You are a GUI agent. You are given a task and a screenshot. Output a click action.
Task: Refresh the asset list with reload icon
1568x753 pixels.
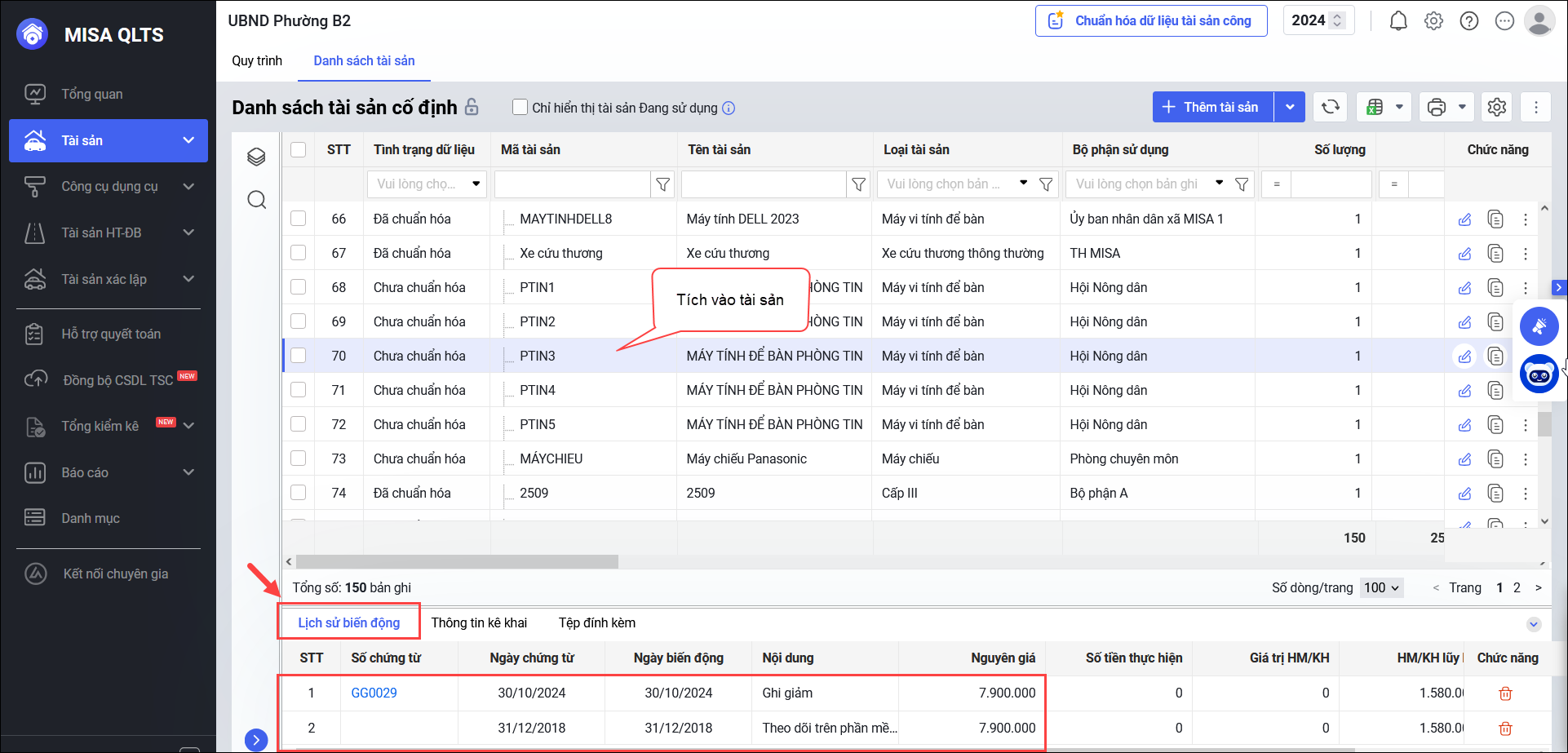pyautogui.click(x=1331, y=107)
